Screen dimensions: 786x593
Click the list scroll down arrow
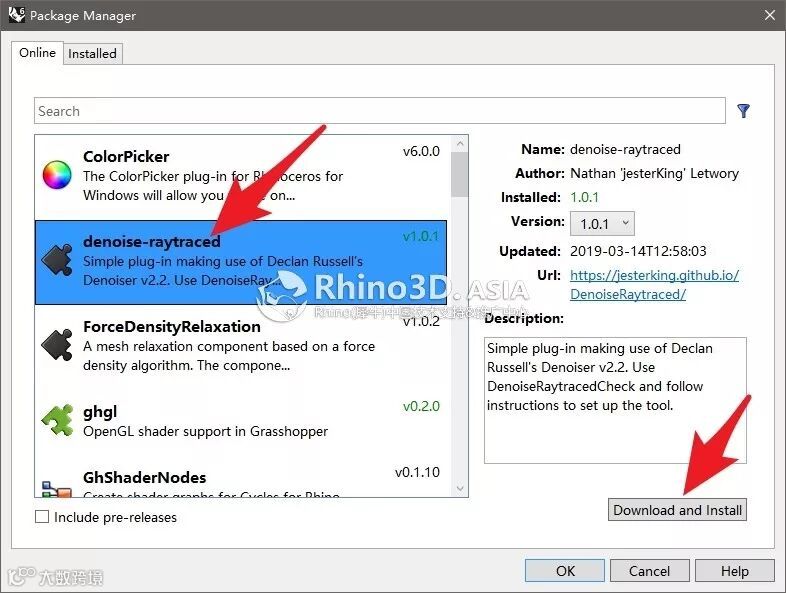click(460, 488)
